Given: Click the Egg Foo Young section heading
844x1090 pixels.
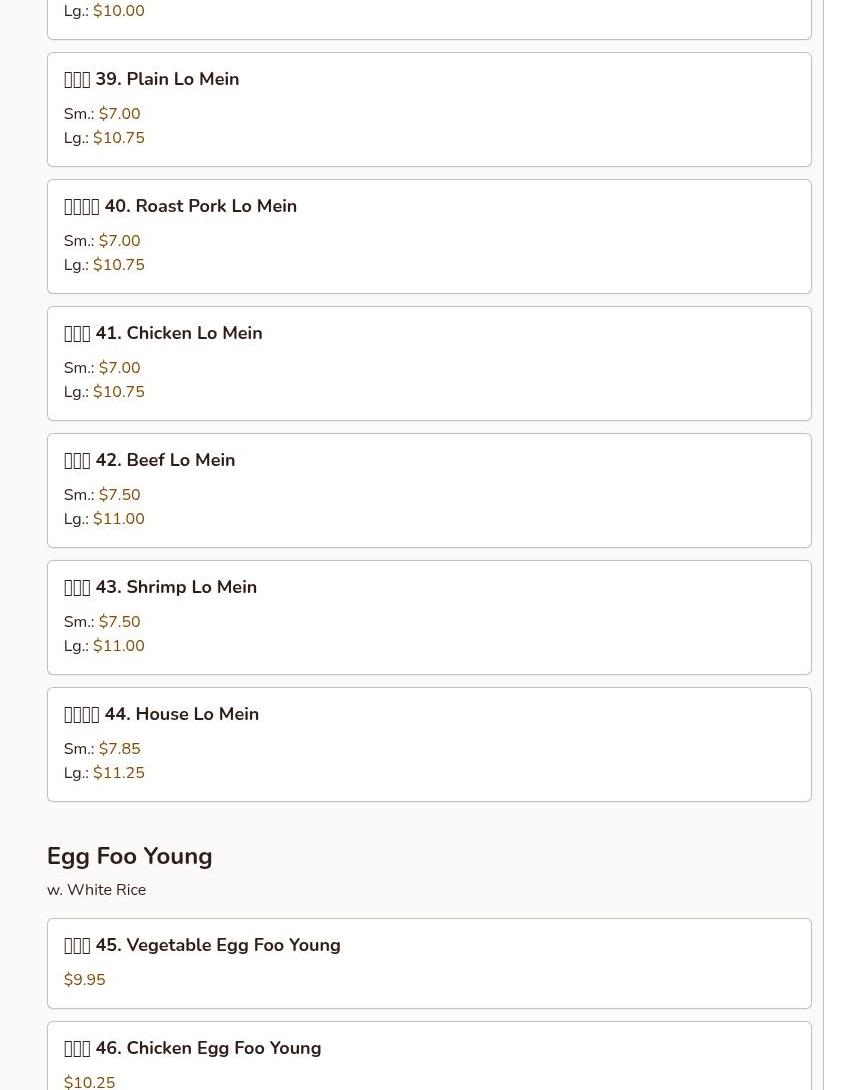Looking at the screenshot, I should [129, 856].
